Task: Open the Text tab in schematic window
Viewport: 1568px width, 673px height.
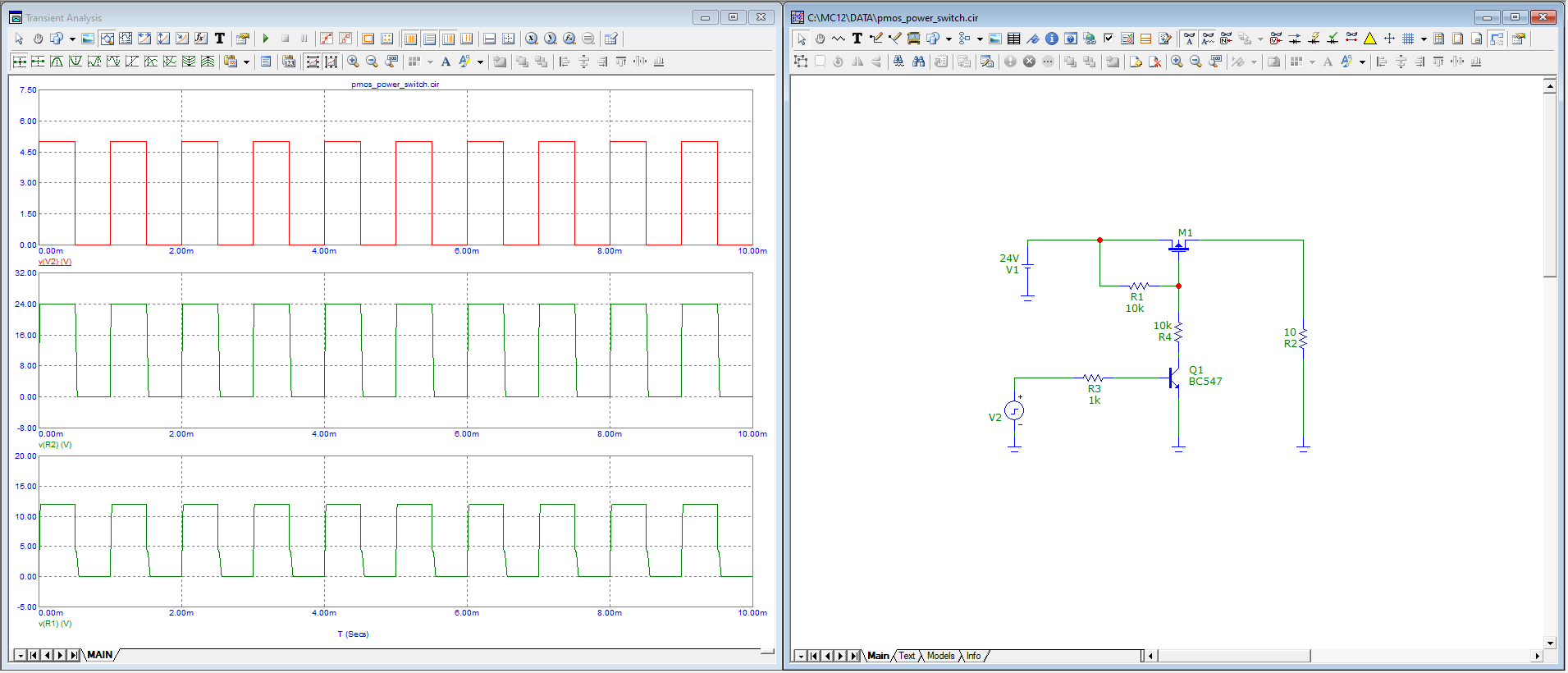Action: tap(907, 656)
